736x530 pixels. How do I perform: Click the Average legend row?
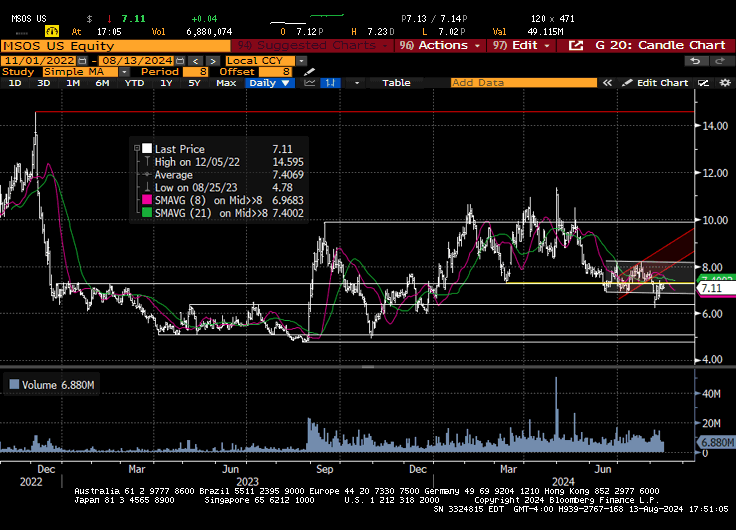(223, 175)
